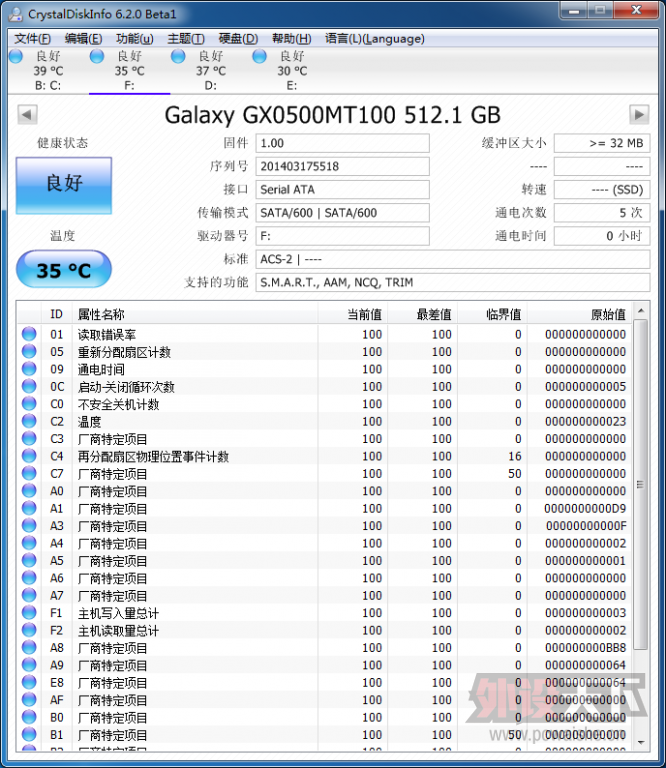Click the 良好 health status button
This screenshot has width=666, height=768.
pos(64,186)
